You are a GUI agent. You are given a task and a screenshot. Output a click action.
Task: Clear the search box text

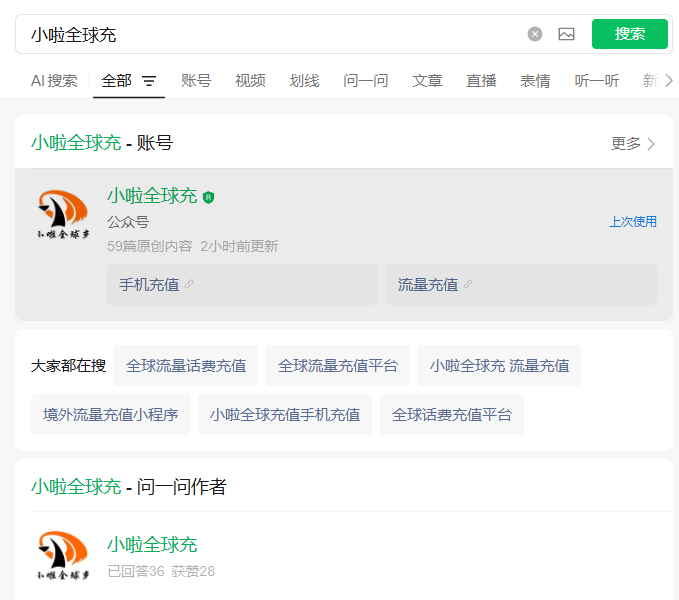[535, 34]
